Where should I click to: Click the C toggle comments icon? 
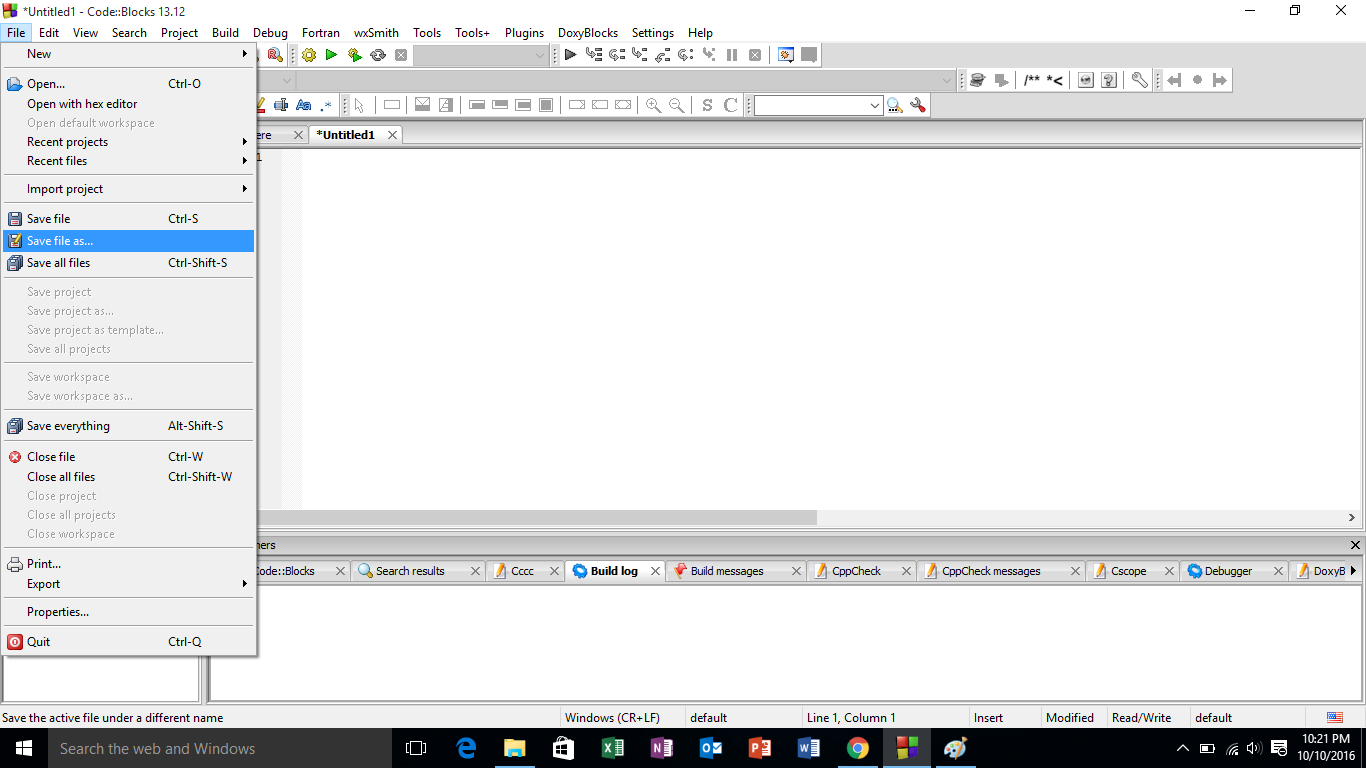(730, 105)
